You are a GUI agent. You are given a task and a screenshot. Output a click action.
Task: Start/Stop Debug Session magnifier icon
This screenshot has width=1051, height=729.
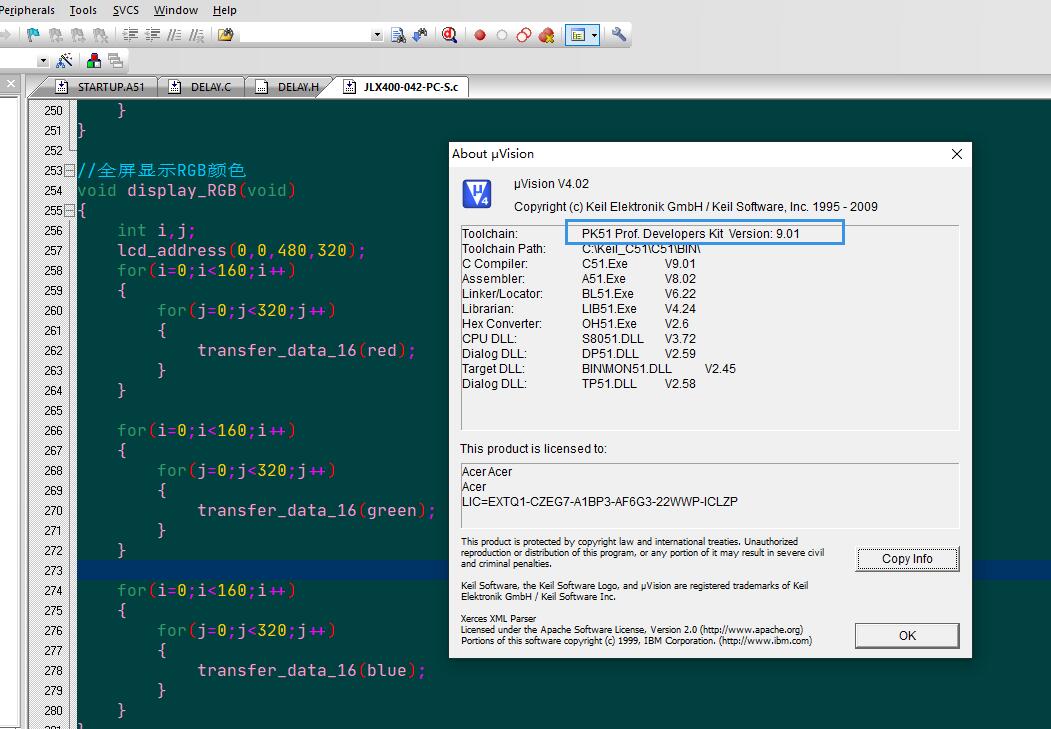click(450, 35)
